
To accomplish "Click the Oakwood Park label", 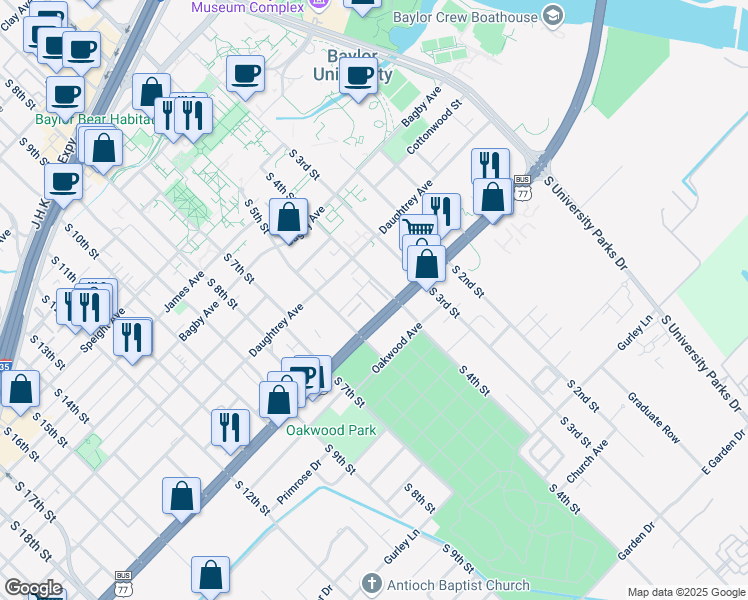I will pos(332,430).
